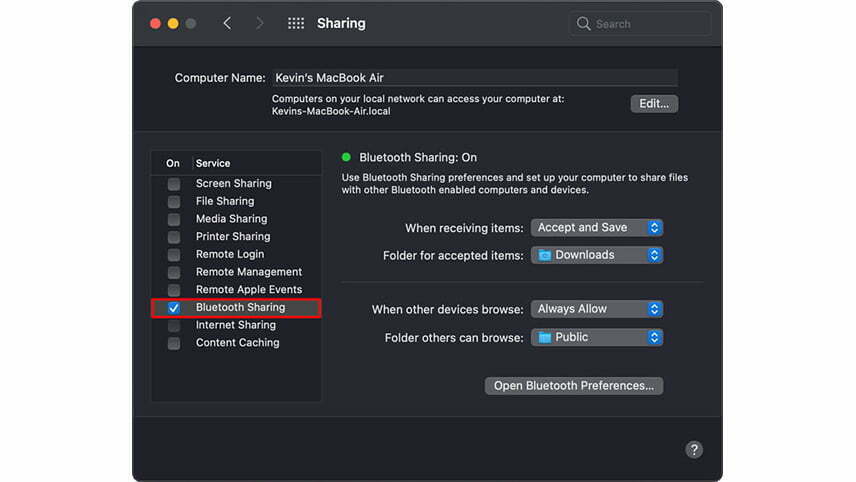The height and width of the screenshot is (482, 856).
Task: Enable the Internet Sharing checkbox
Action: point(174,325)
